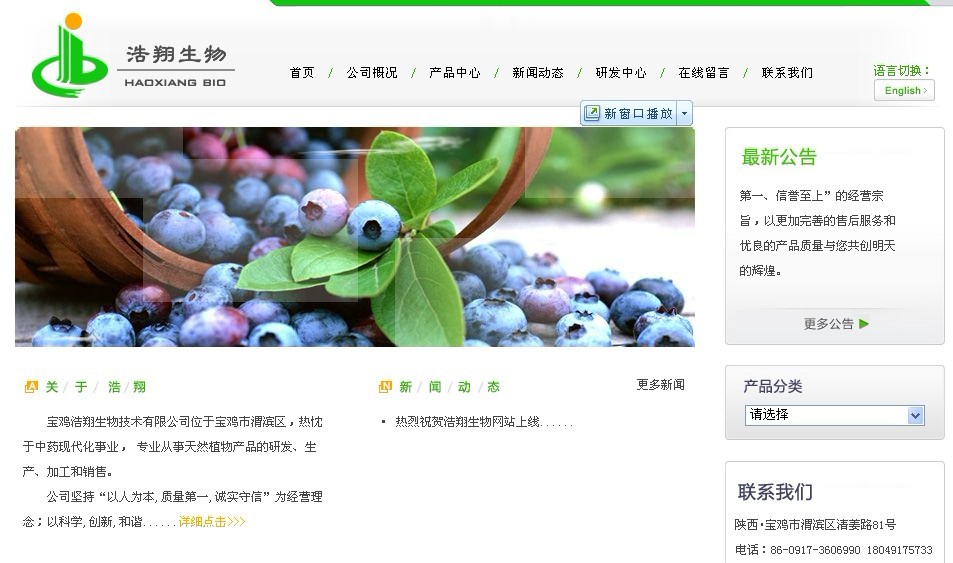Click the 新闻动态 section icon
This screenshot has height=563, width=953.
385,387
